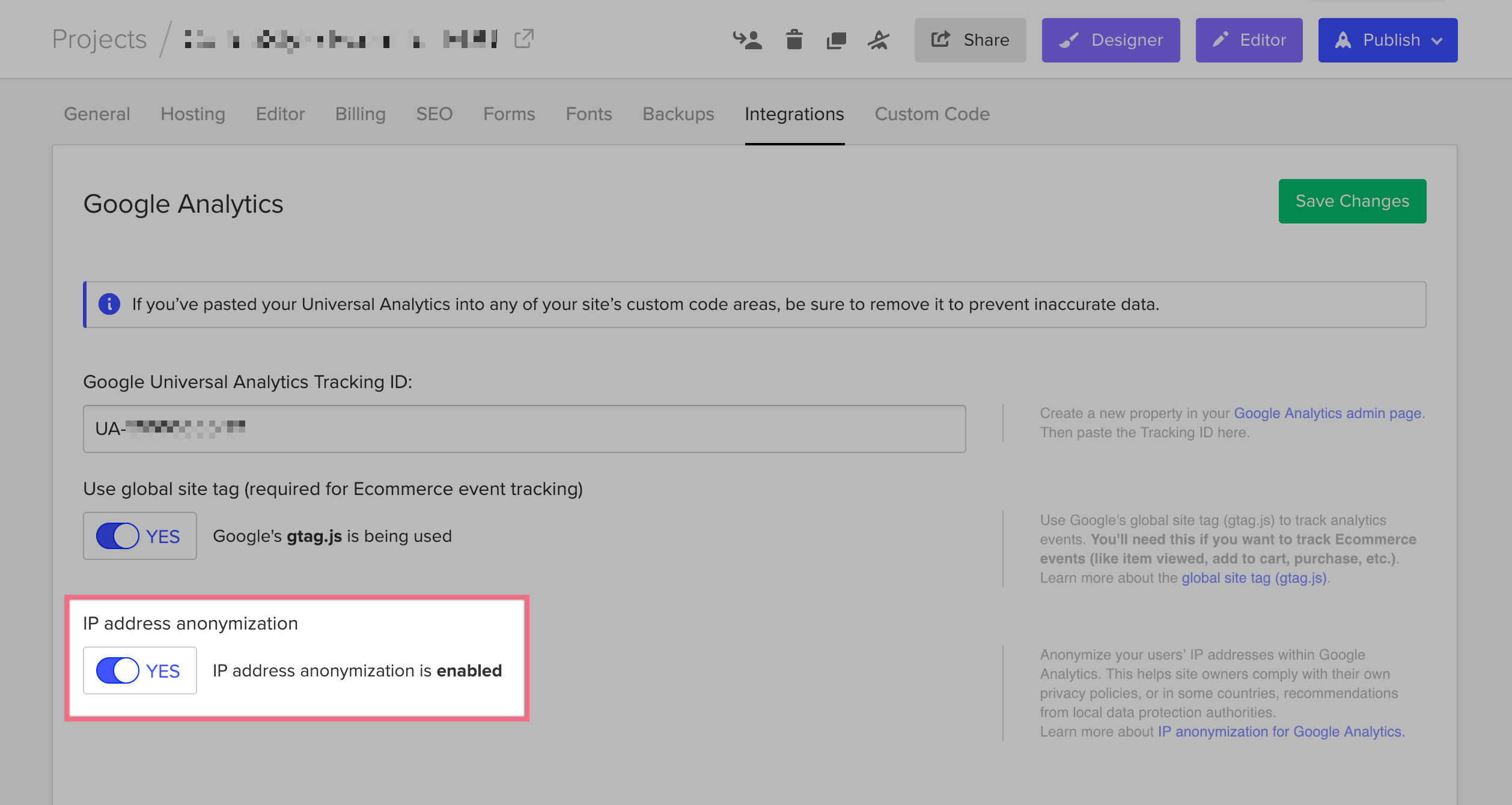This screenshot has height=805, width=1512.
Task: Click the Save Changes button
Action: click(1352, 201)
